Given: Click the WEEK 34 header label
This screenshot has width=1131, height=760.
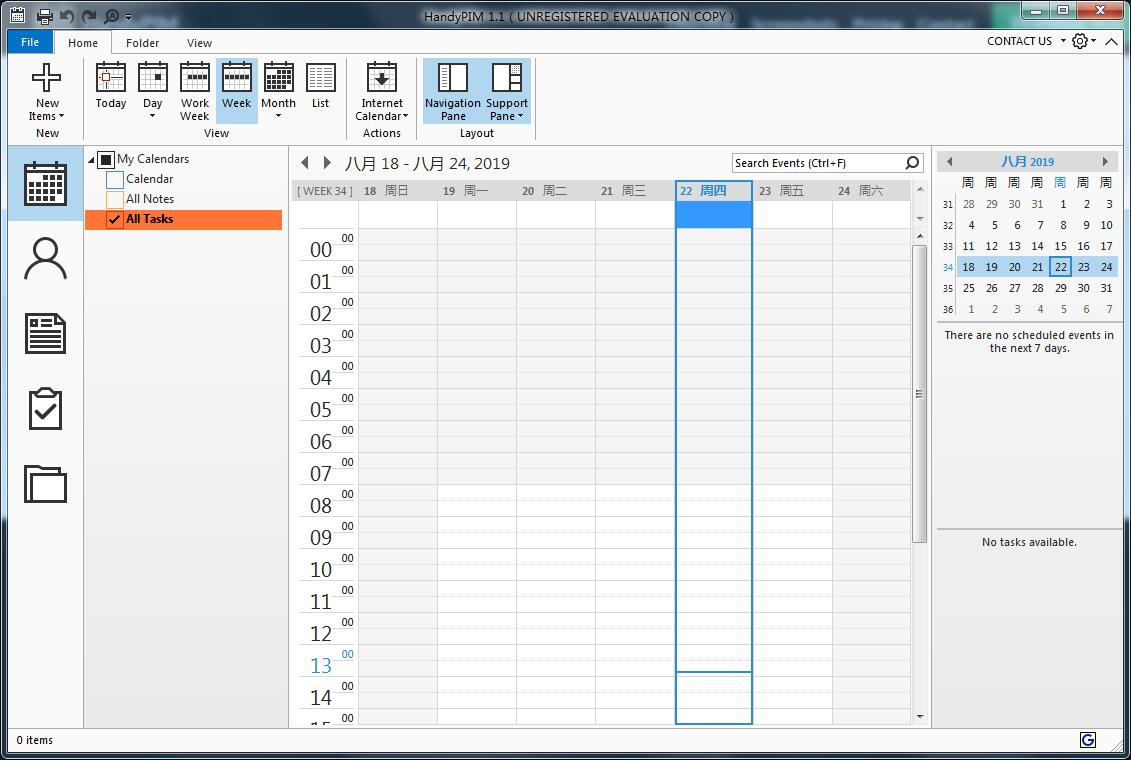Looking at the screenshot, I should click(x=325, y=191).
